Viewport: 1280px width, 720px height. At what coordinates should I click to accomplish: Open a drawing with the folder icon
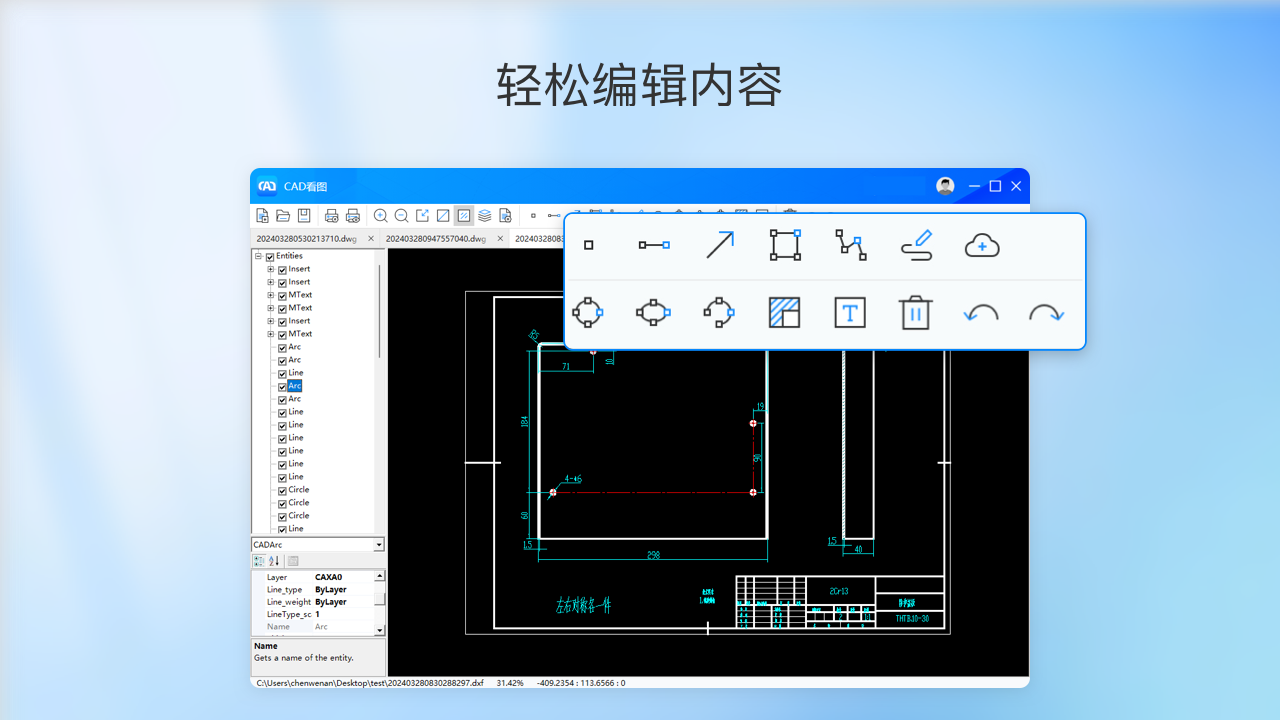click(x=283, y=215)
